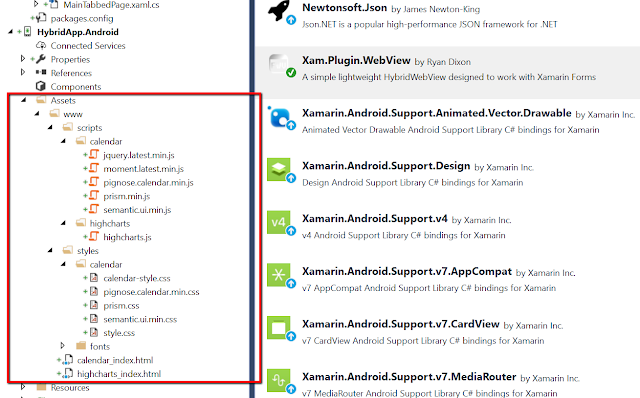Click the pignose.calendar.min.js file icon
Screen dimensions: 640x398
coord(94,182)
